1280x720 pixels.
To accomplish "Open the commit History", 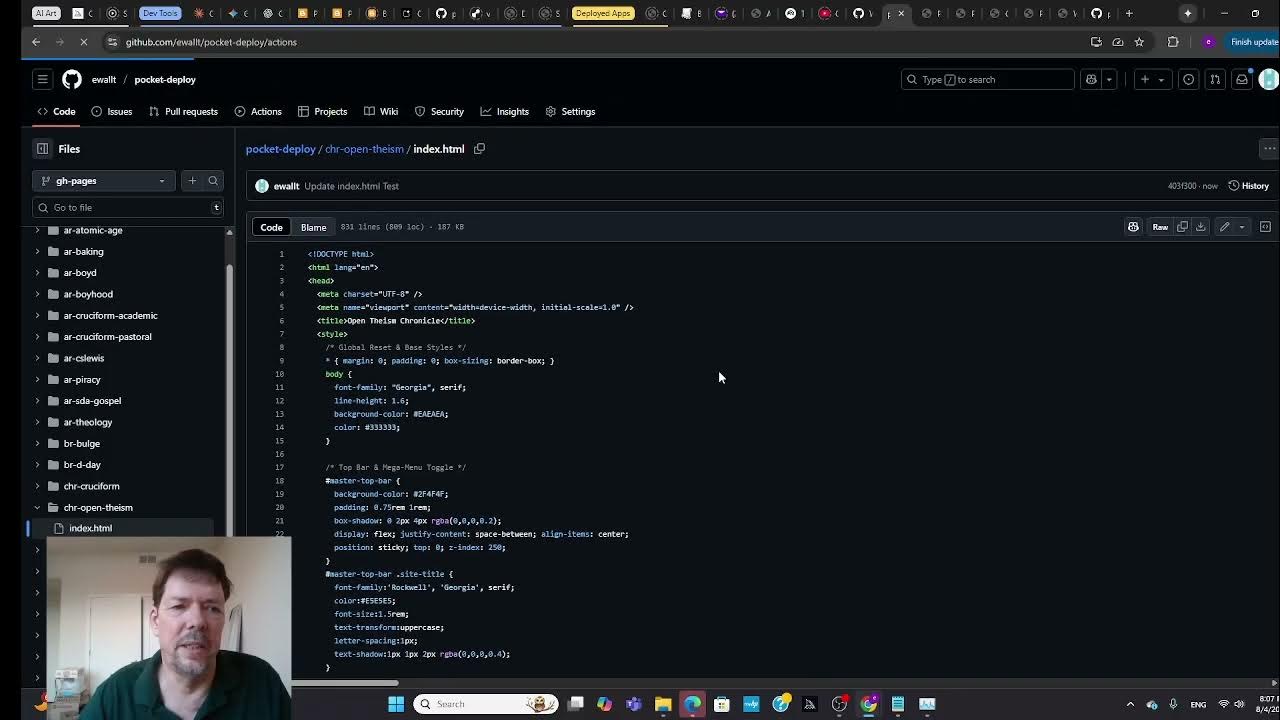I will [x=1249, y=185].
